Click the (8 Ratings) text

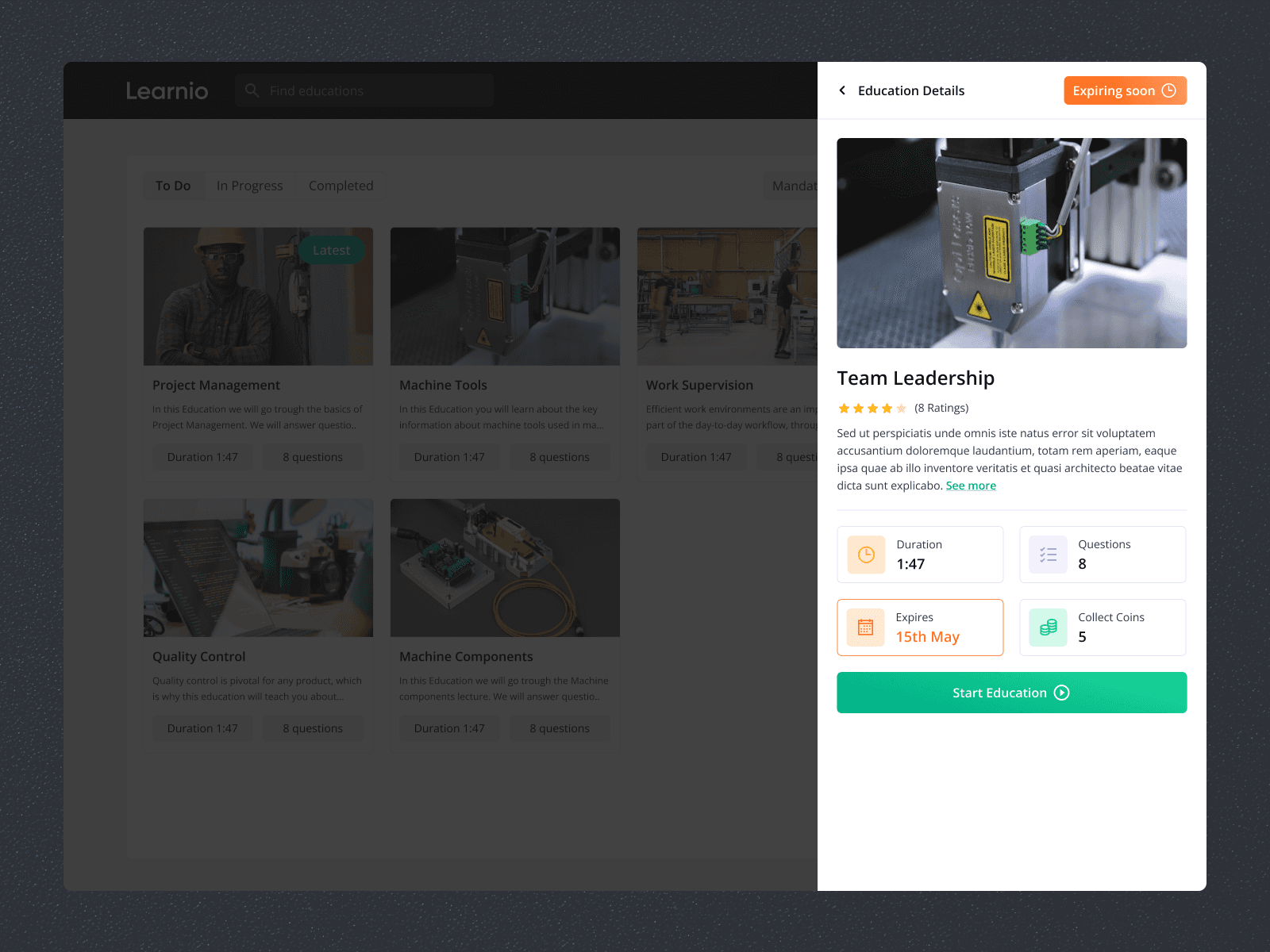click(941, 408)
